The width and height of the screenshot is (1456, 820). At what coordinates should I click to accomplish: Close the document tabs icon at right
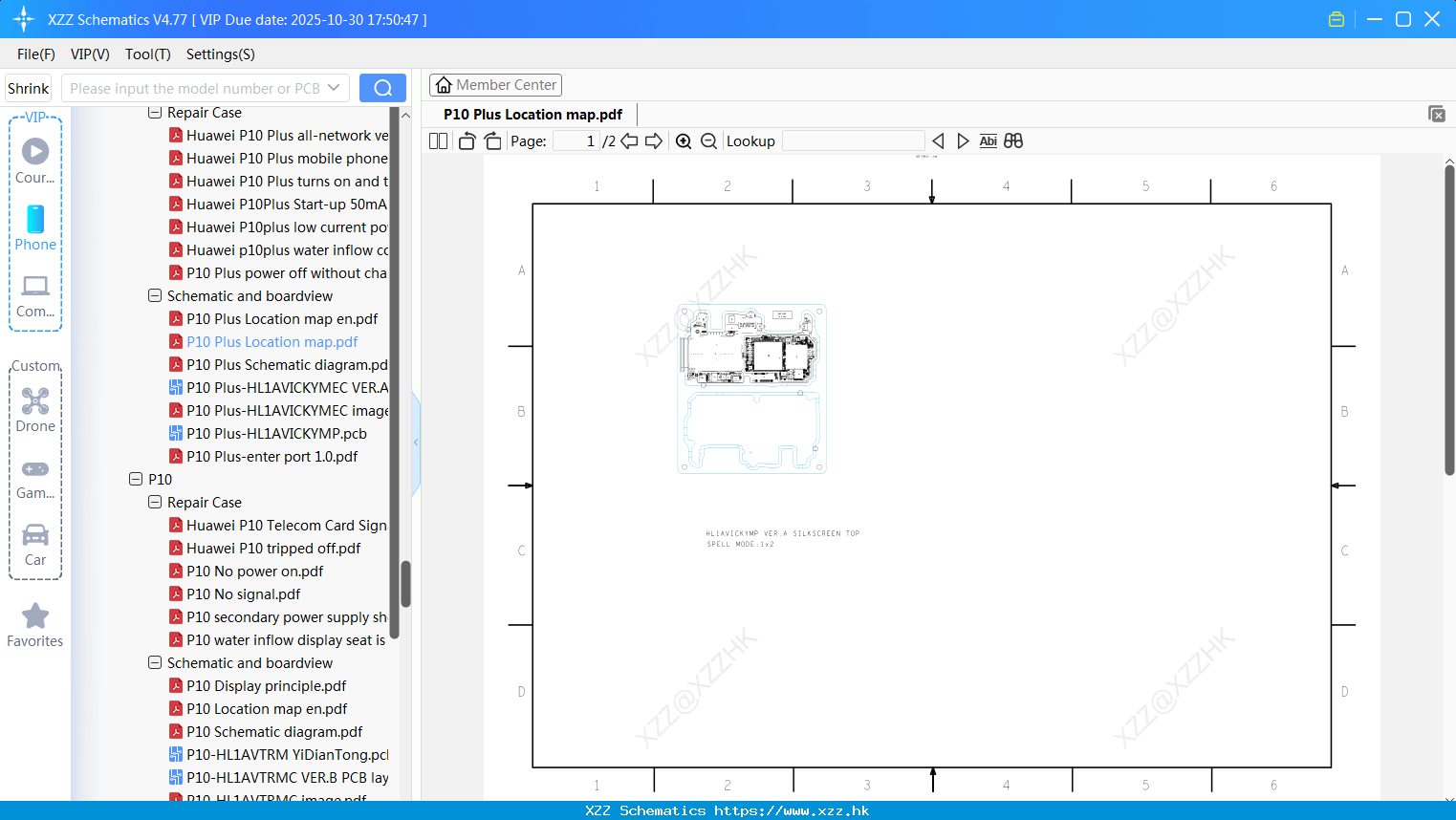[x=1437, y=114]
